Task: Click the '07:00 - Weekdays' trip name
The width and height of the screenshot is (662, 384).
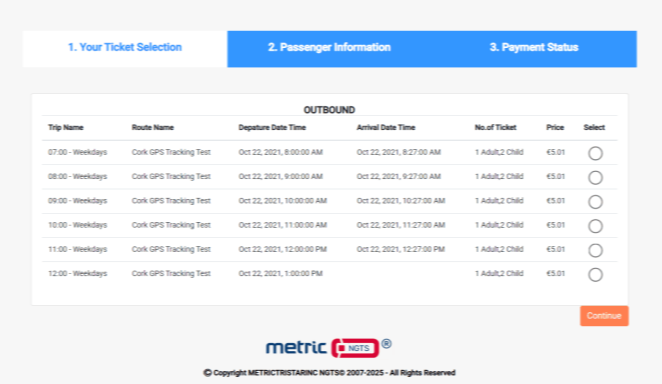Action: pos(77,152)
